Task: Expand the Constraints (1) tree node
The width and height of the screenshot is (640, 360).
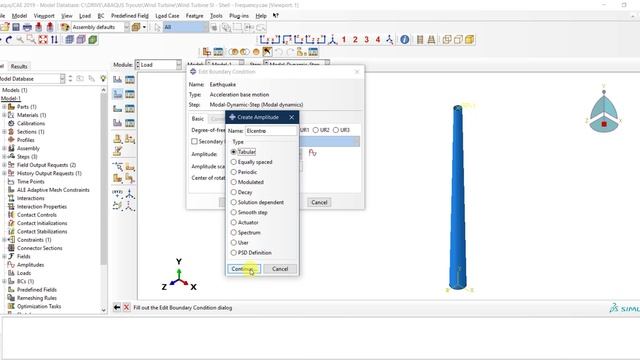Action: pyautogui.click(x=4, y=240)
